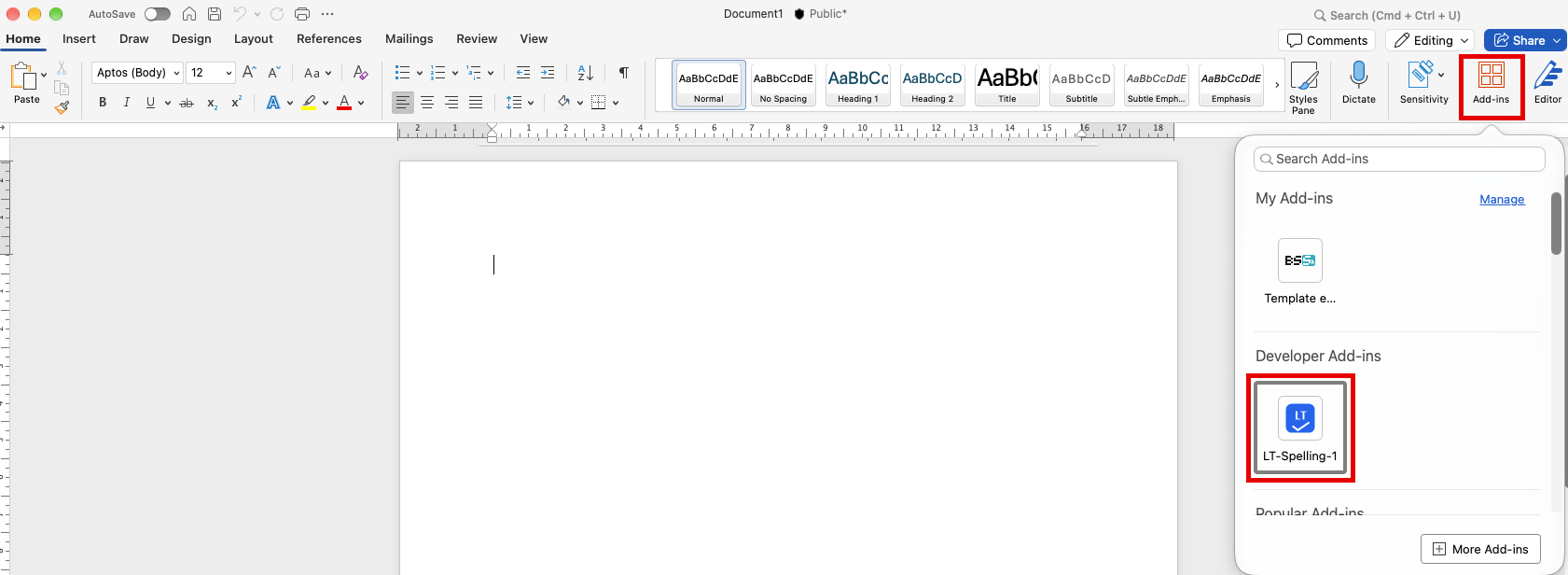
Task: Start Dictate microphone
Action: (1359, 82)
